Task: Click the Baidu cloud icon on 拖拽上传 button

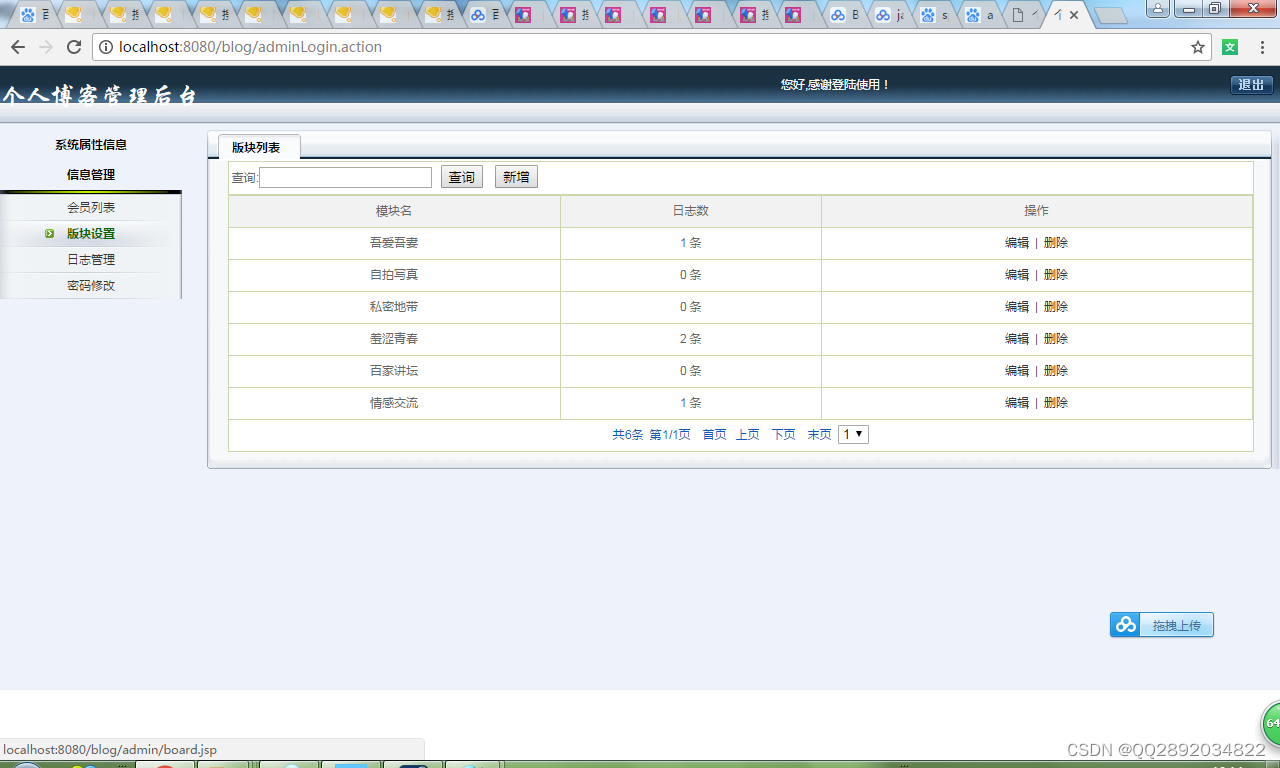Action: (1124, 624)
